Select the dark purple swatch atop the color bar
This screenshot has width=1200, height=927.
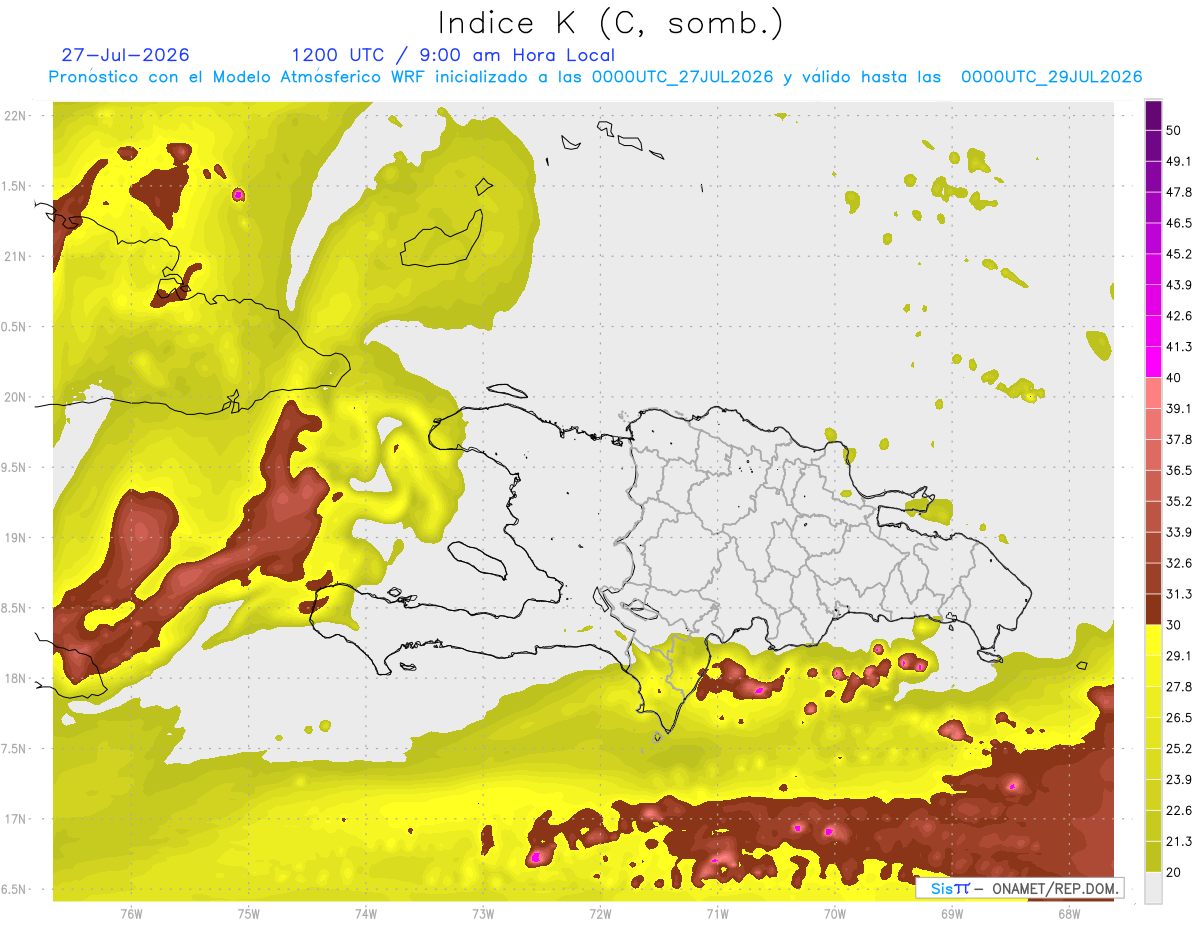1153,117
